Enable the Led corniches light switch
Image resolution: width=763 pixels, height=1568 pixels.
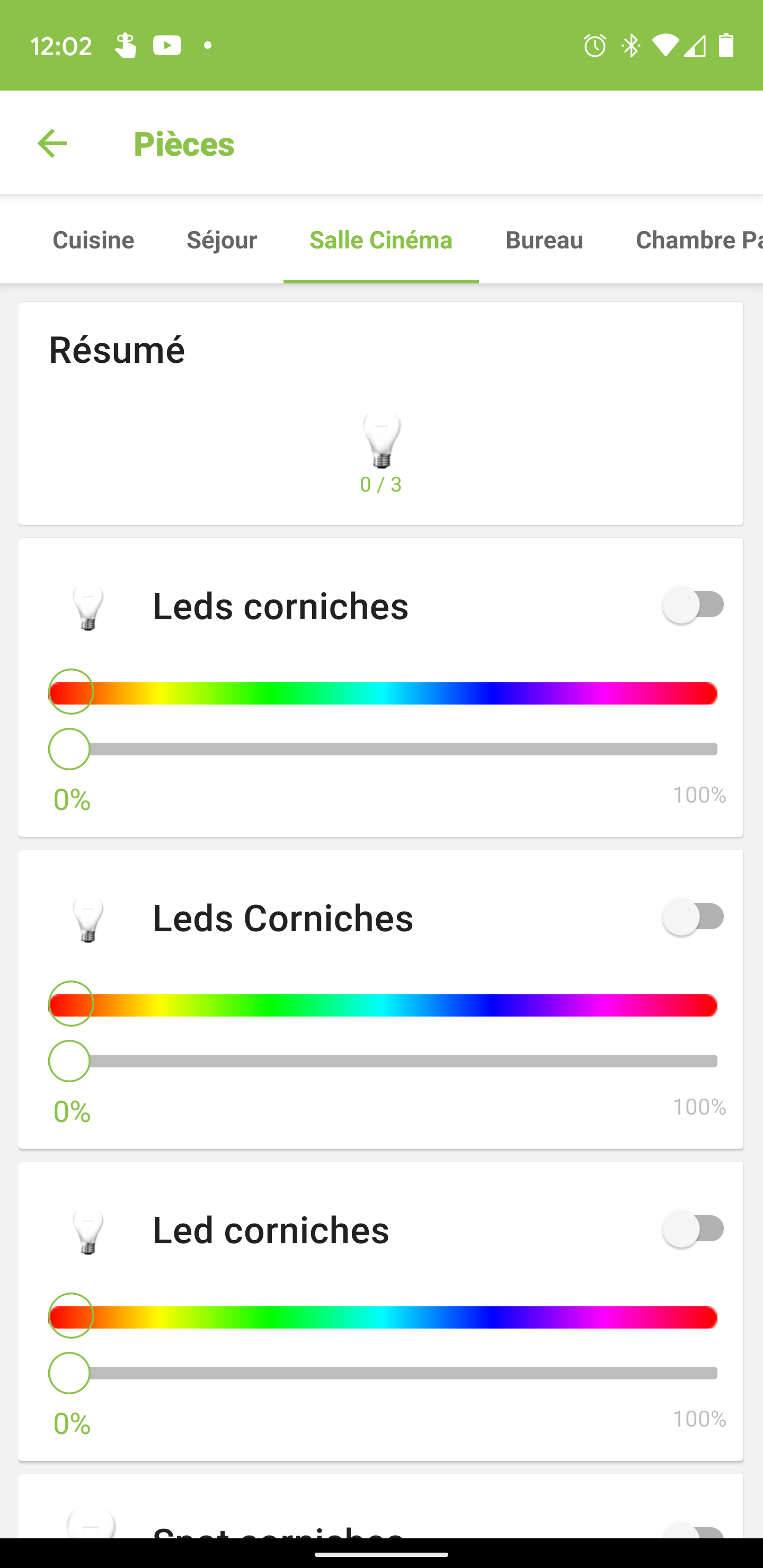[x=694, y=1229]
